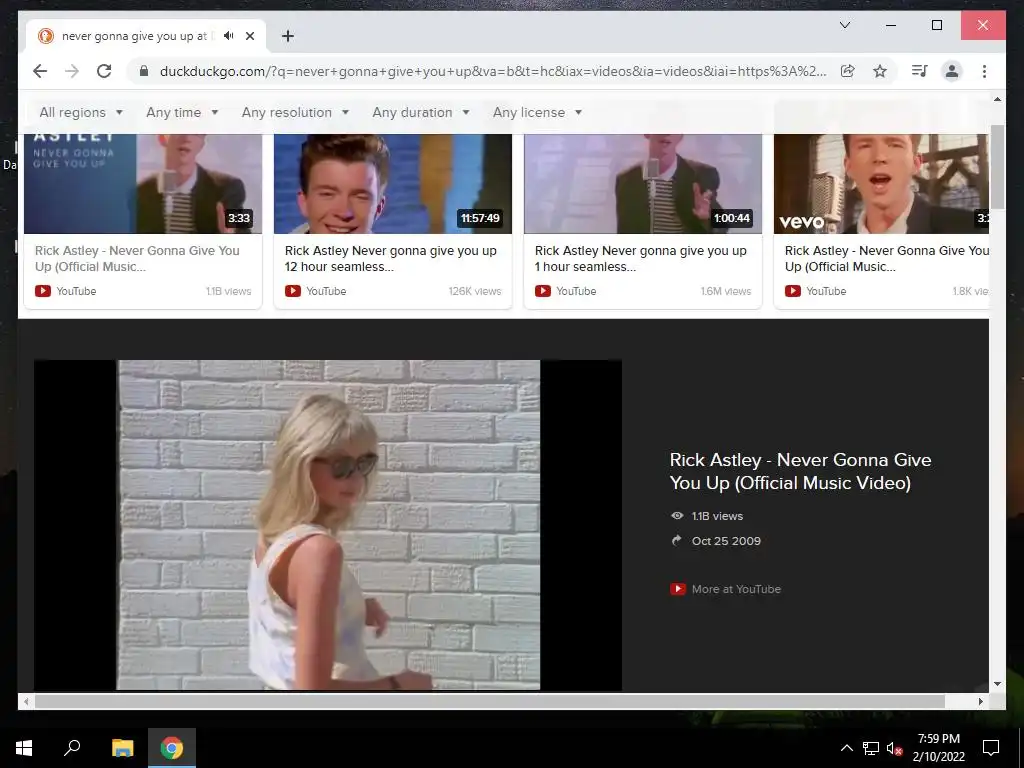Image resolution: width=1024 pixels, height=768 pixels.
Task: Click the horizontal scrollbar right arrow
Action: [981, 701]
